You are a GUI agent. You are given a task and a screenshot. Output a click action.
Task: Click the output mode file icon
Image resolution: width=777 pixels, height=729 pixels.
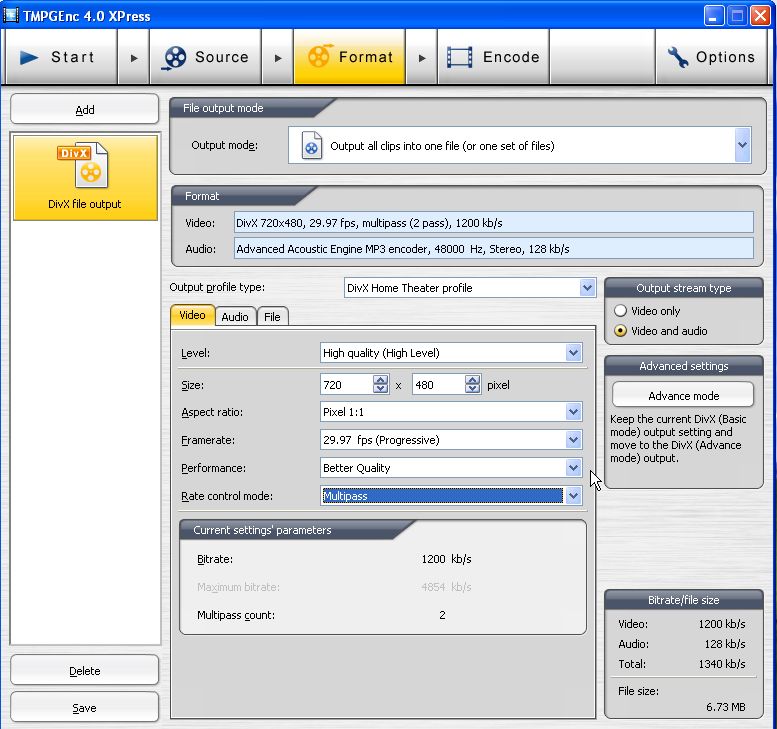click(x=312, y=145)
